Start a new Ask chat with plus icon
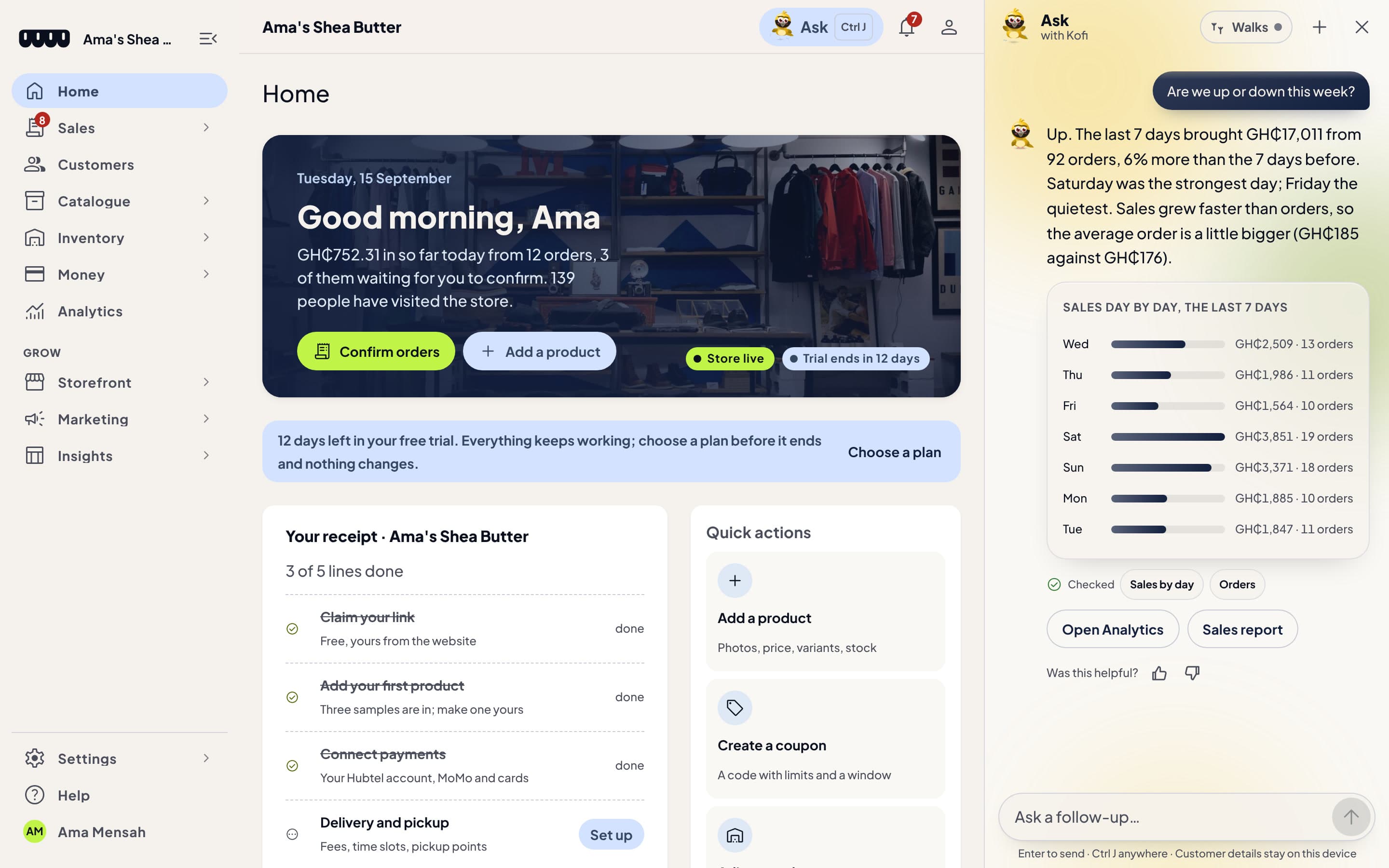1389x868 pixels. click(1319, 27)
